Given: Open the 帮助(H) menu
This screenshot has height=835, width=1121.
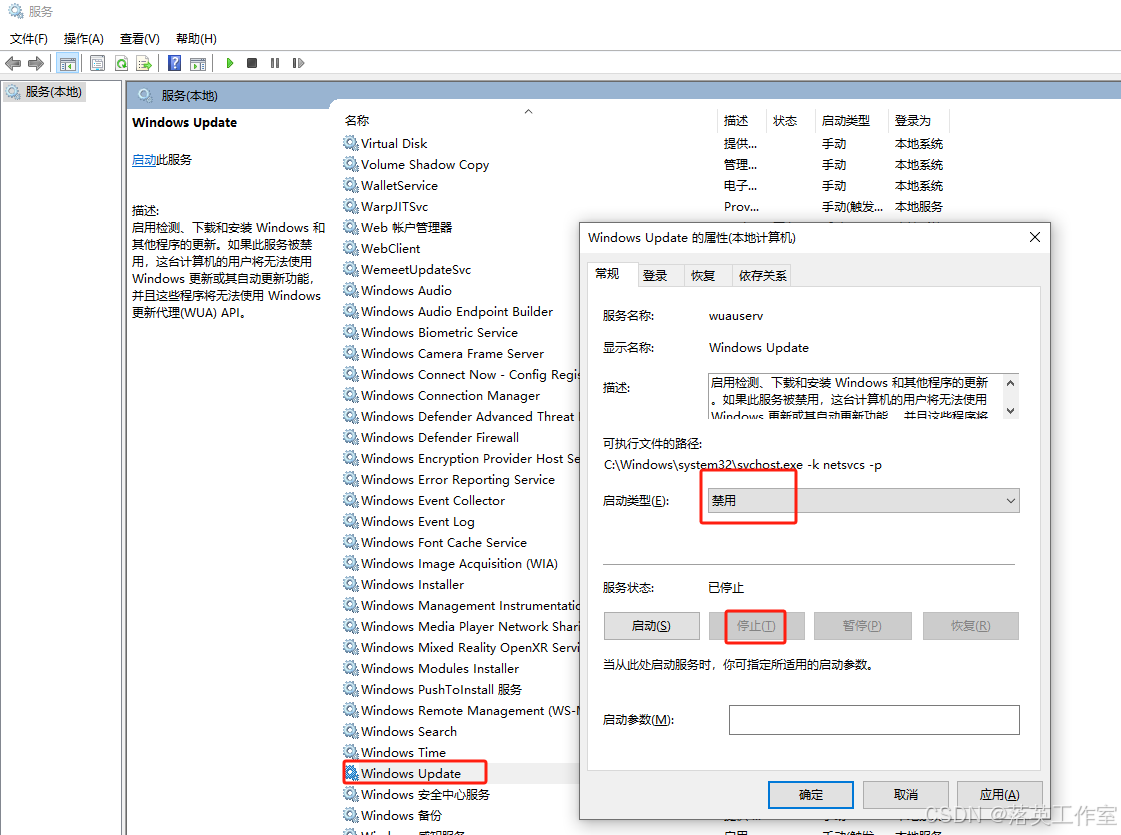Looking at the screenshot, I should pyautogui.click(x=196, y=39).
